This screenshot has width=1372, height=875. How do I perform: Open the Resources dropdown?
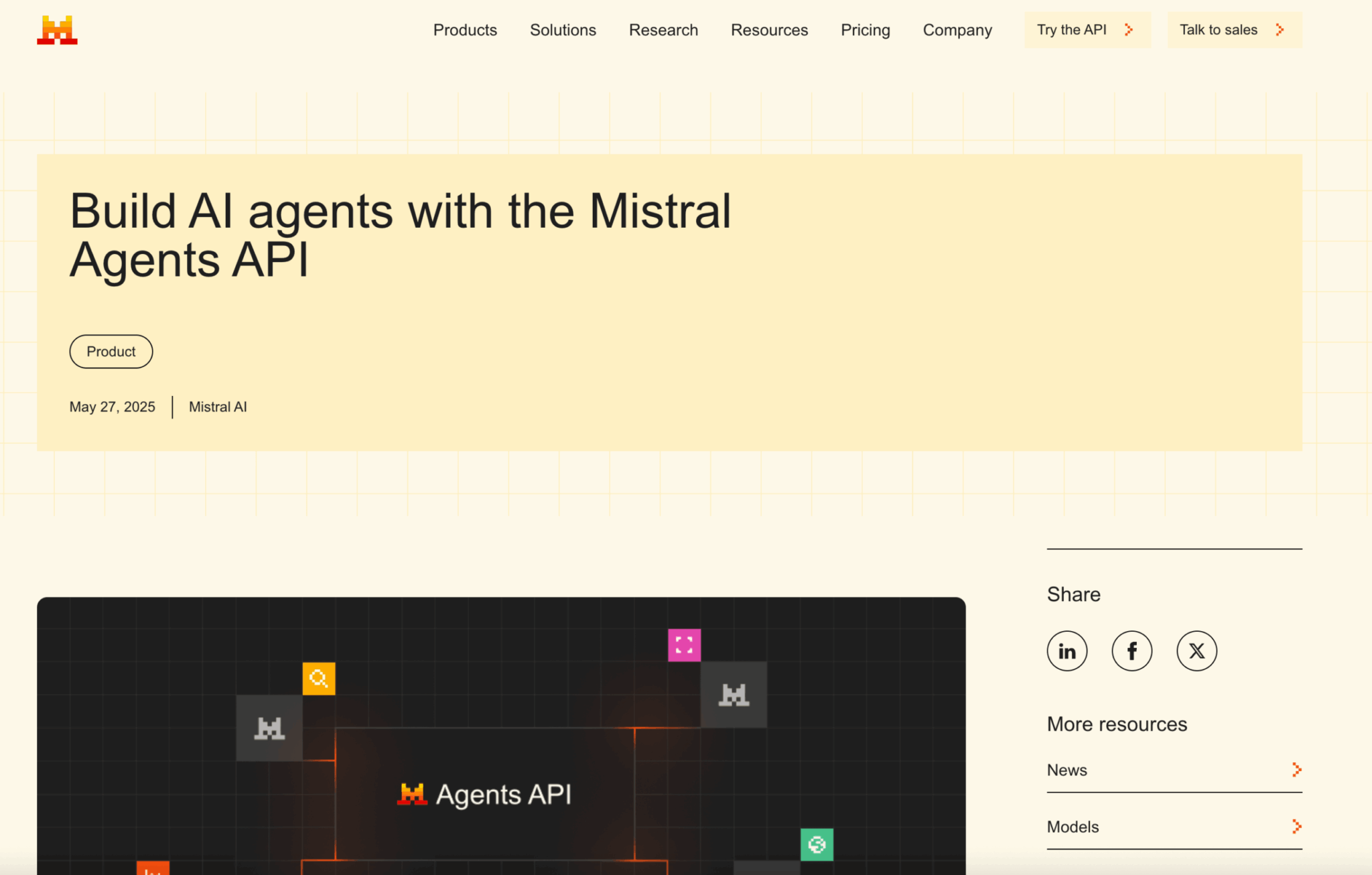click(x=769, y=30)
